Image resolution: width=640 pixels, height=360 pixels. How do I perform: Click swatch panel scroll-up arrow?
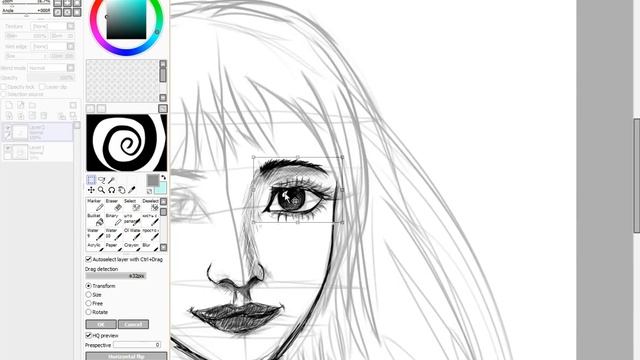[163, 64]
